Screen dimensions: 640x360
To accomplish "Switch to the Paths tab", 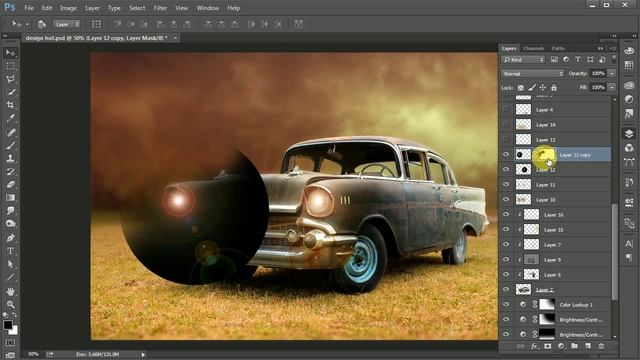I will (x=558, y=48).
